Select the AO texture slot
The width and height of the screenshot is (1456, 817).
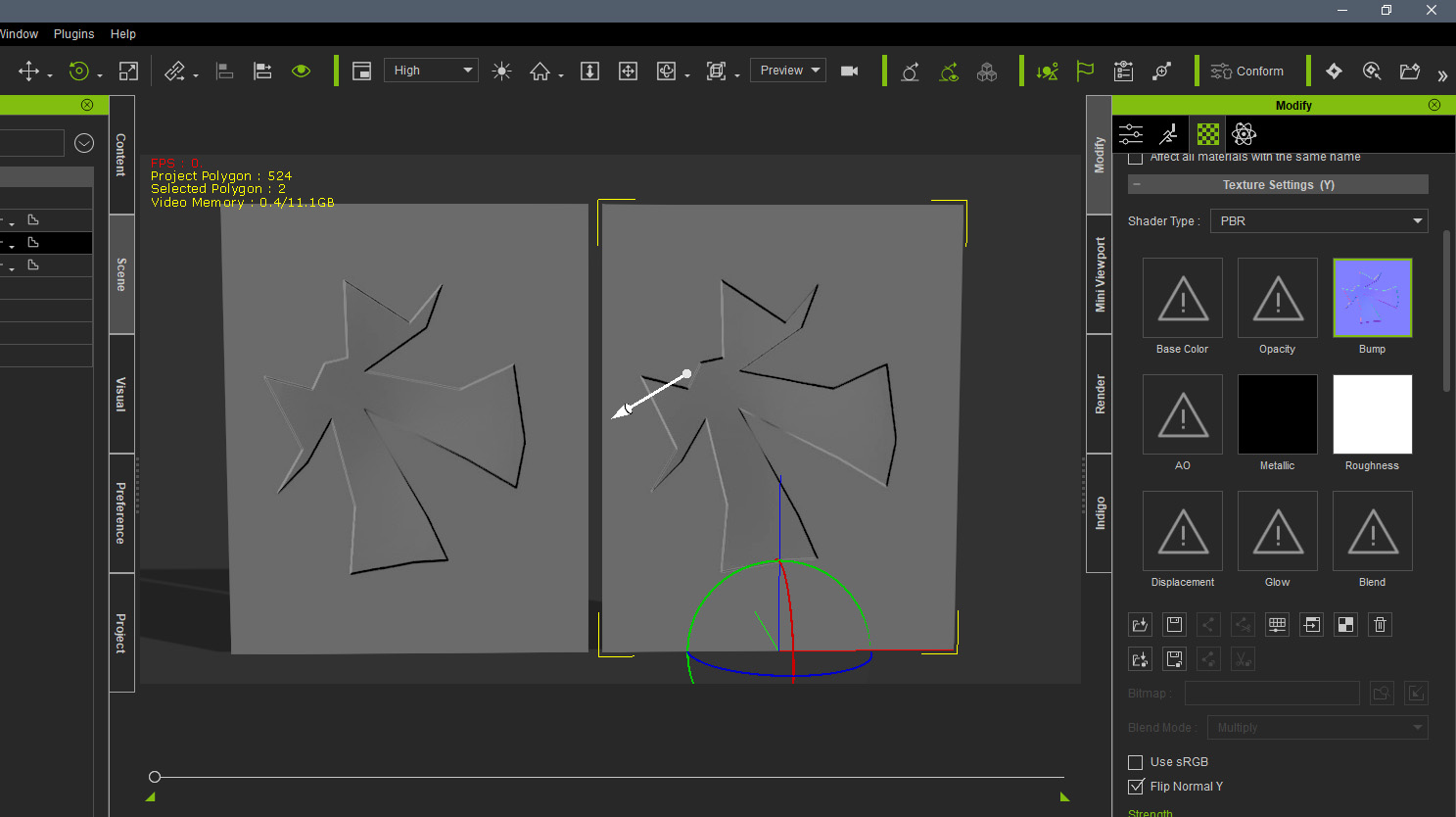click(1183, 414)
